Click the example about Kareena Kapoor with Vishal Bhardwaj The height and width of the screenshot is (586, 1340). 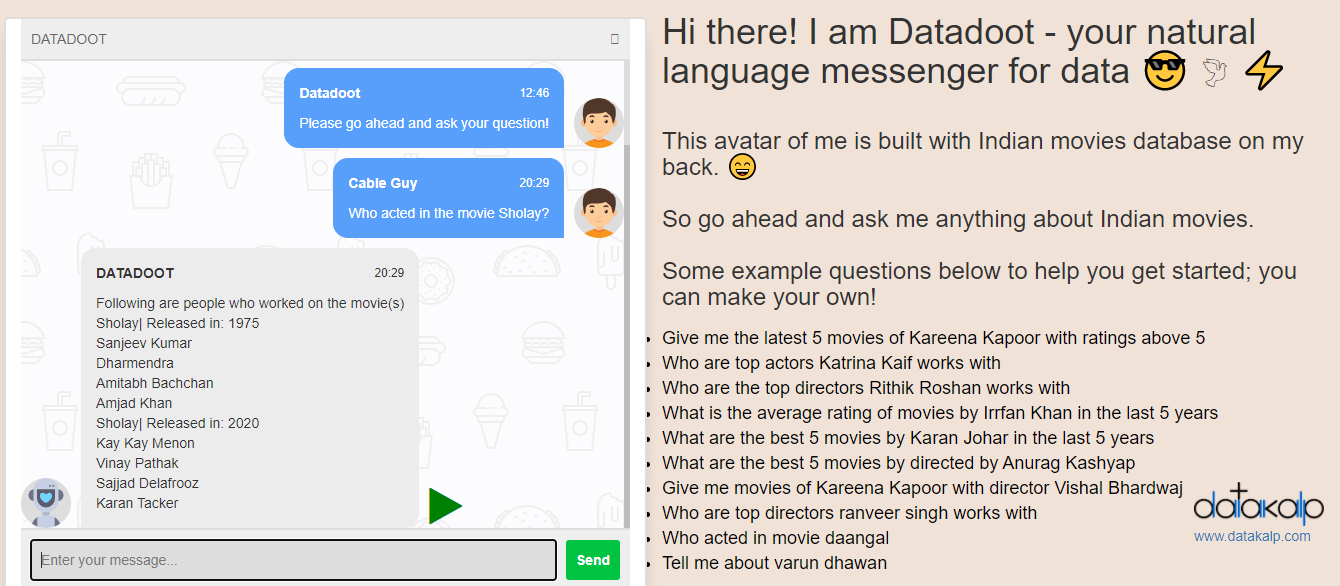(922, 488)
